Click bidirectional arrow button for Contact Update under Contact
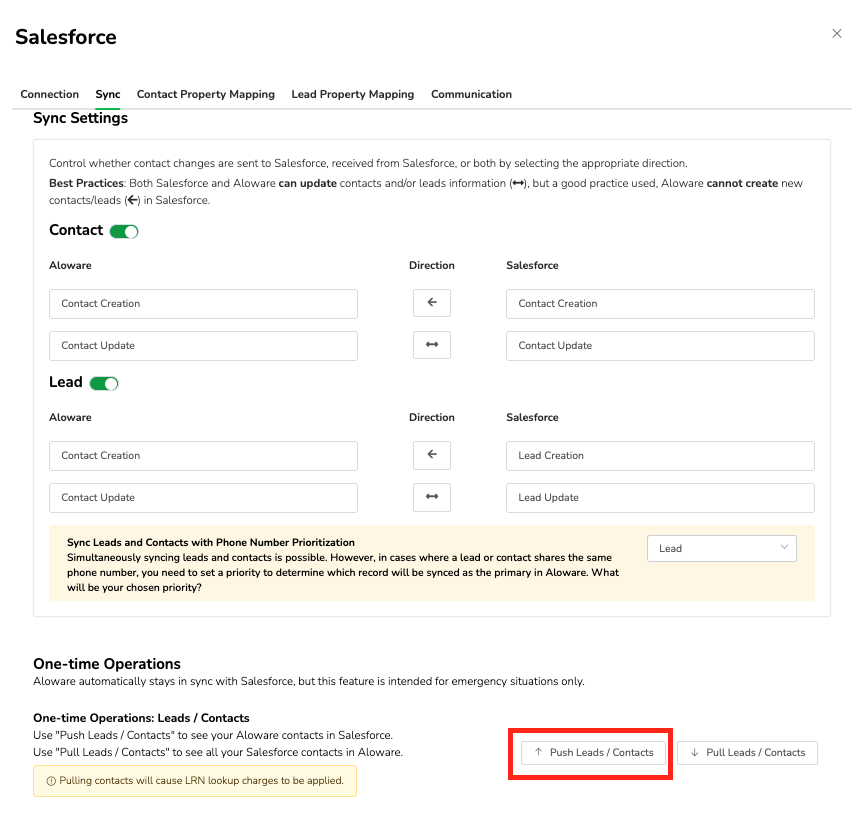Viewport: 860px width, 817px height. tap(432, 345)
